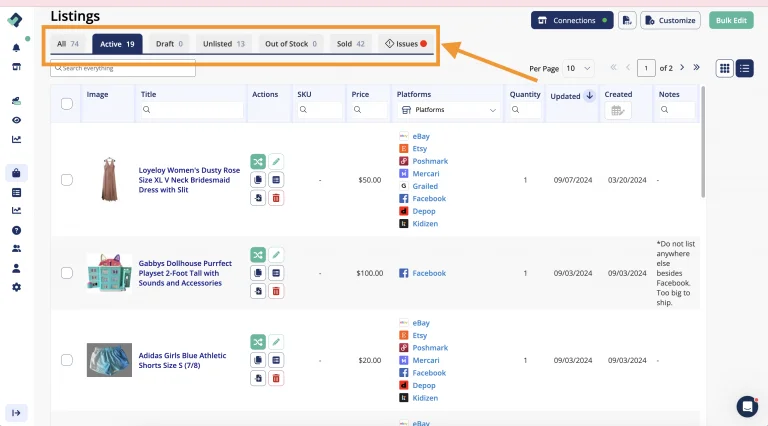Image resolution: width=768 pixels, height=426 pixels.
Task: Click the SKU column search field
Action: 319,110
